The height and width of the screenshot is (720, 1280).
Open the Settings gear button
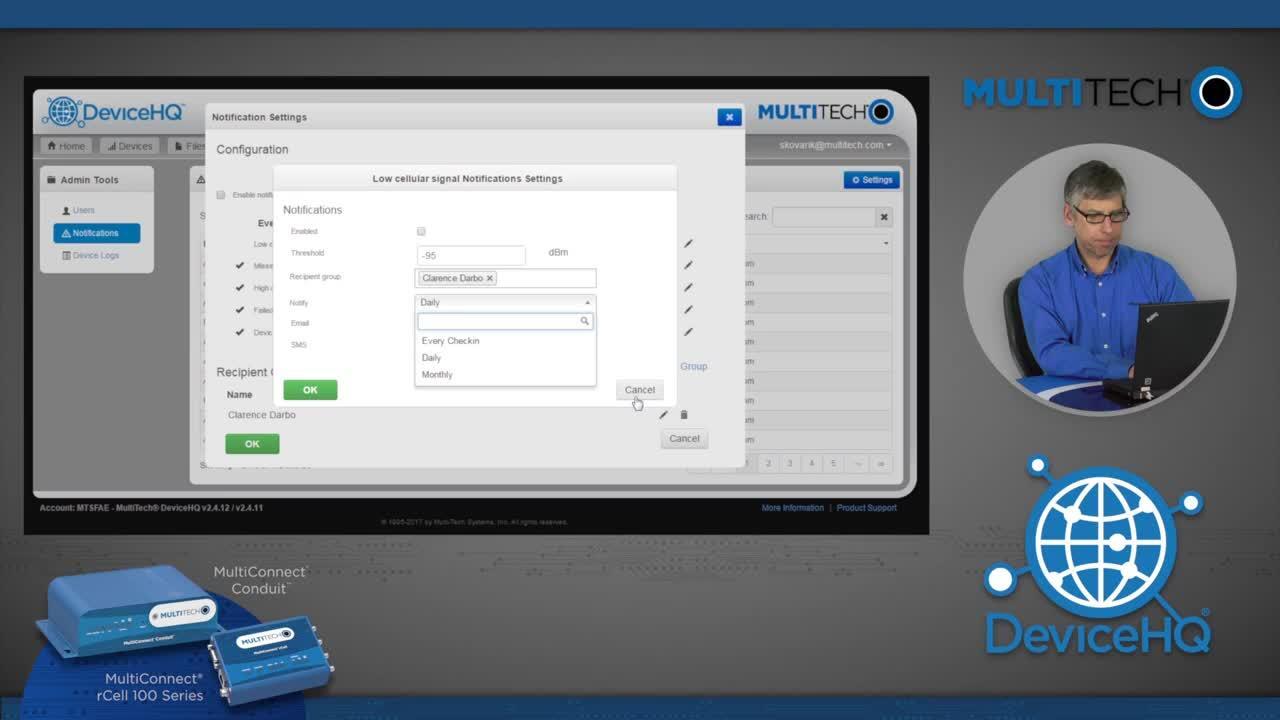click(x=869, y=180)
